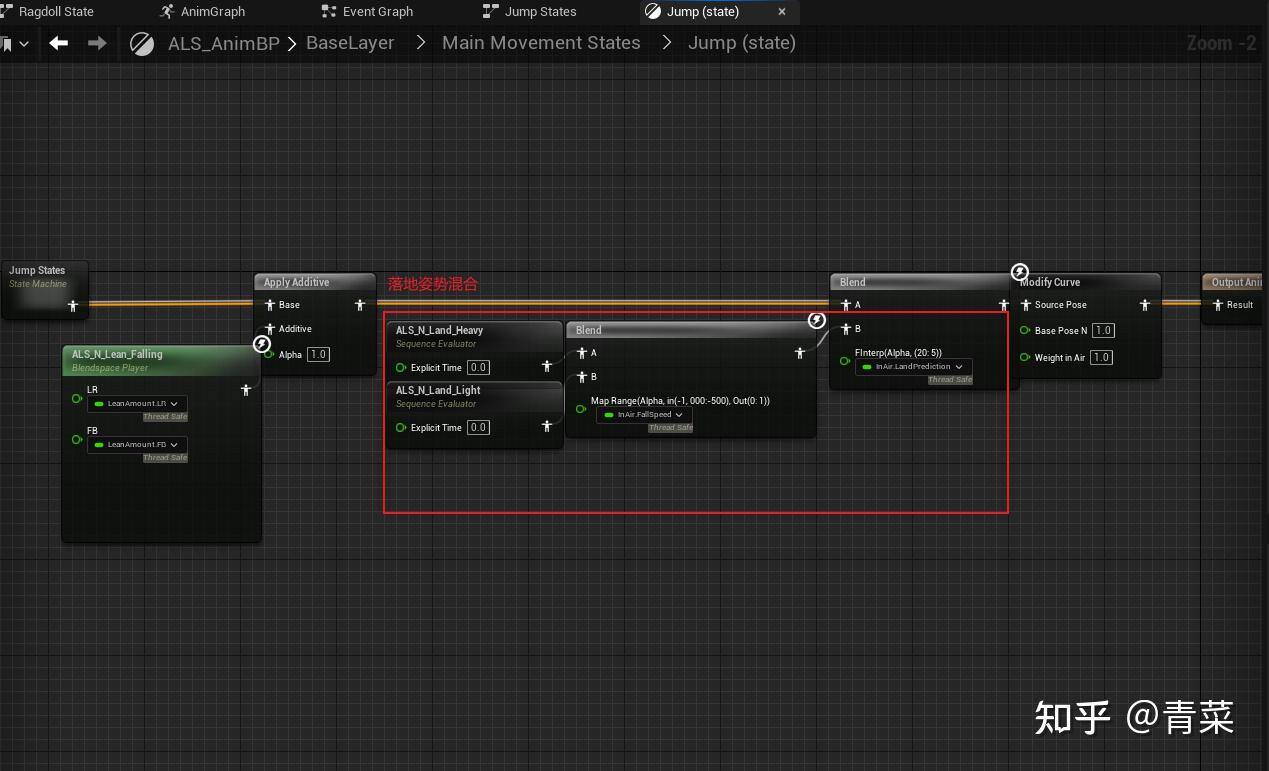Click the B pin on the FInterp Blend node

(845, 329)
